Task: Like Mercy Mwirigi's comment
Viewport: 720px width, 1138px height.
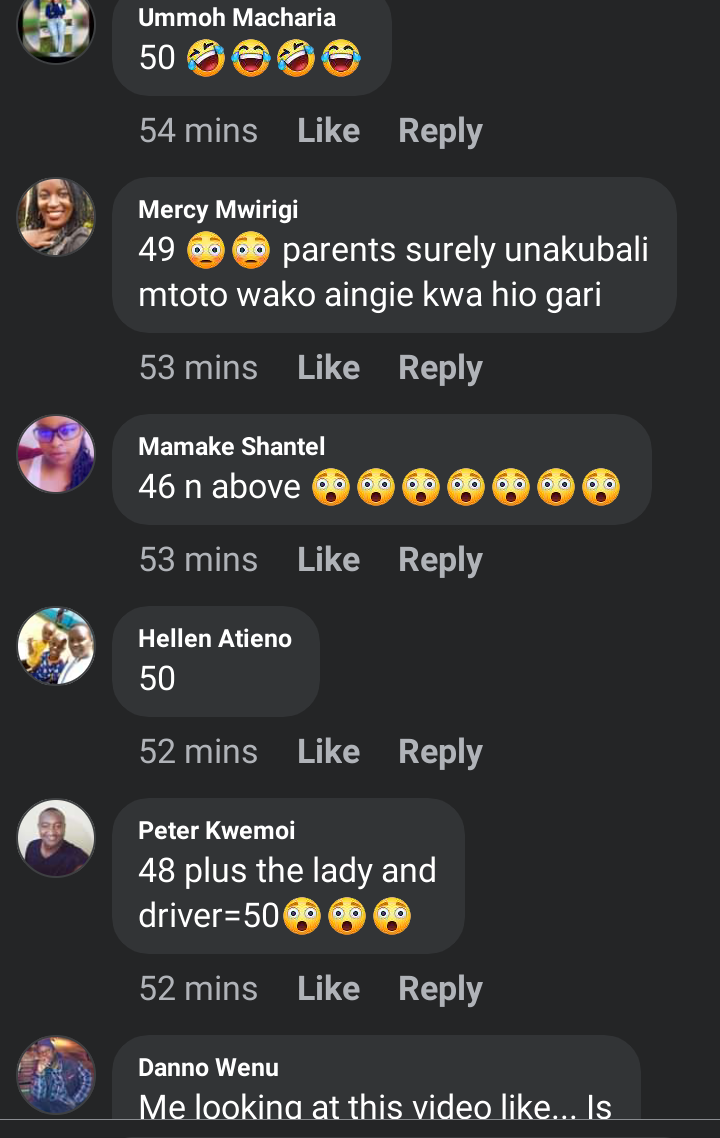Action: [329, 367]
